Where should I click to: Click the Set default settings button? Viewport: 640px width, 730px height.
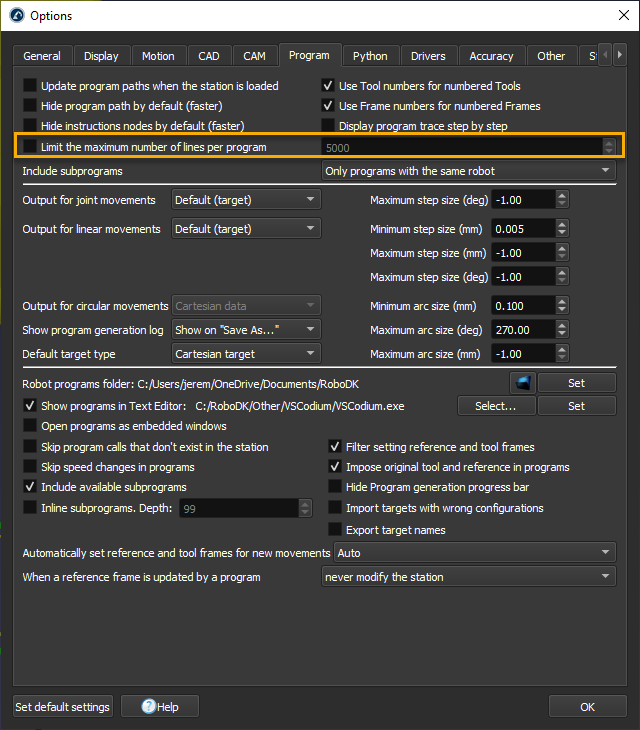tap(62, 707)
